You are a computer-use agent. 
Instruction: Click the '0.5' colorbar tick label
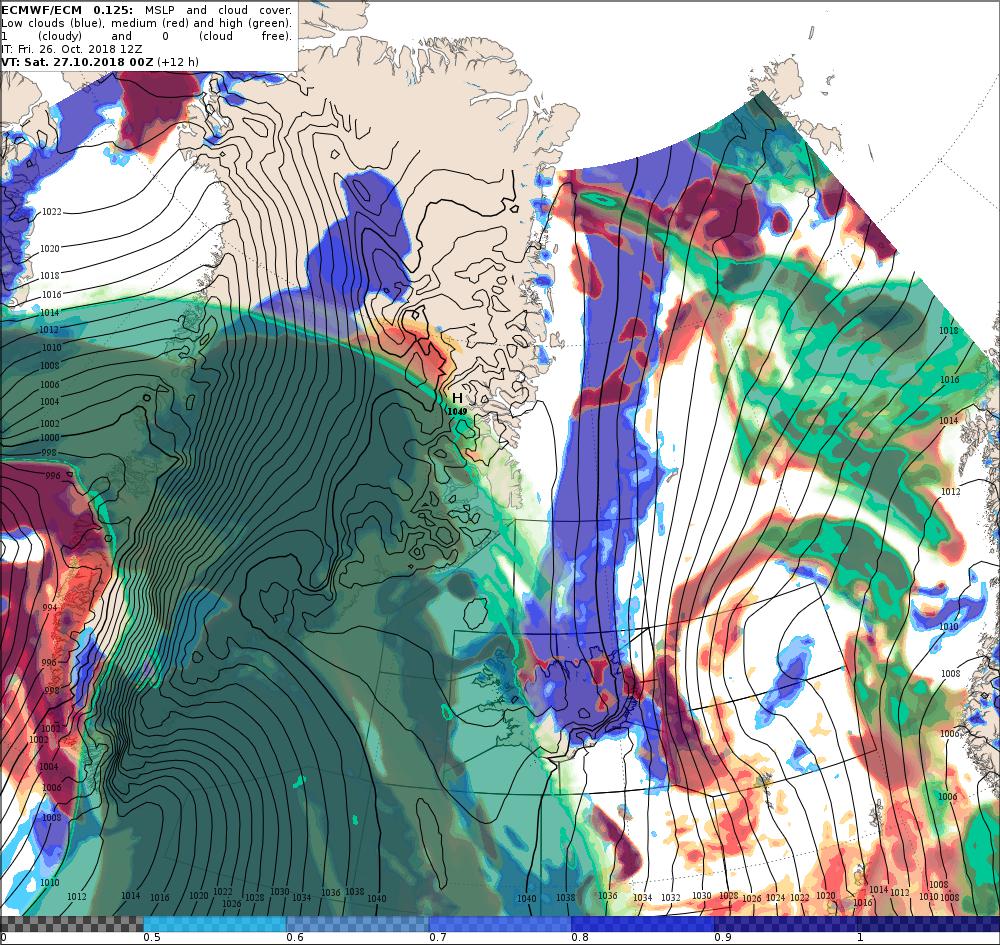click(x=152, y=937)
